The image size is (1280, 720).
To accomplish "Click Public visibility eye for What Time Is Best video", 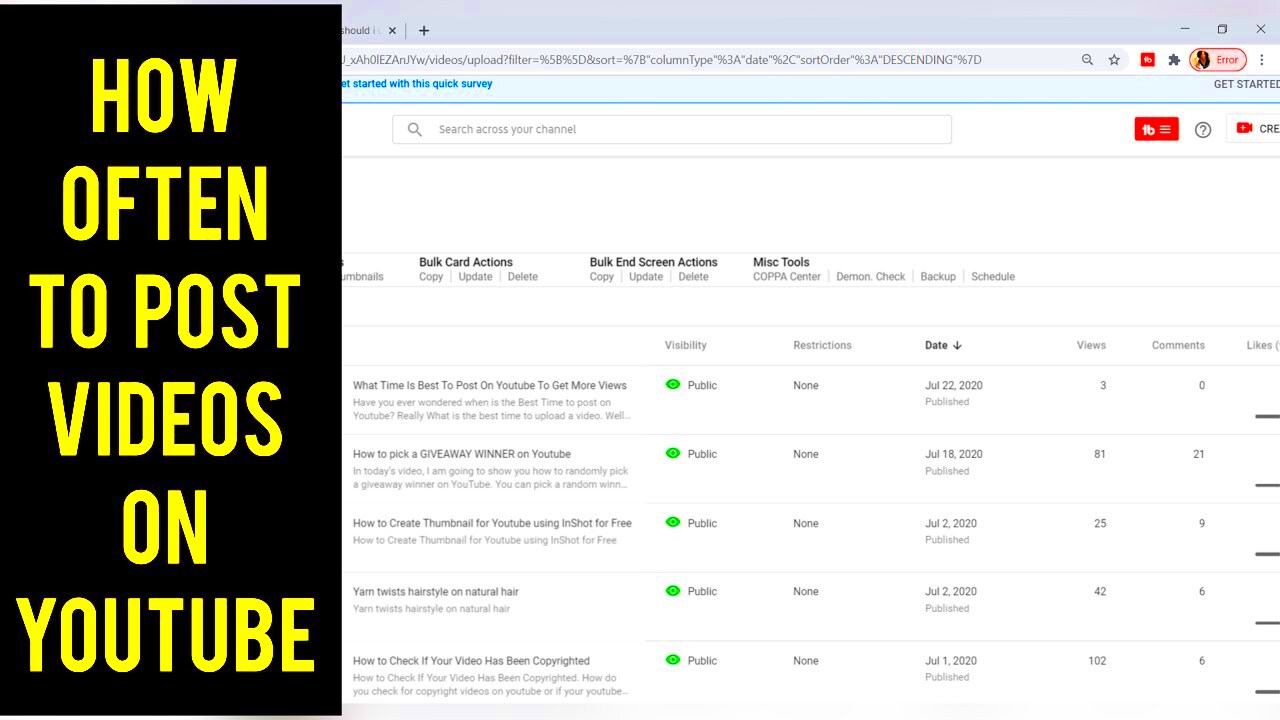I will [673, 384].
